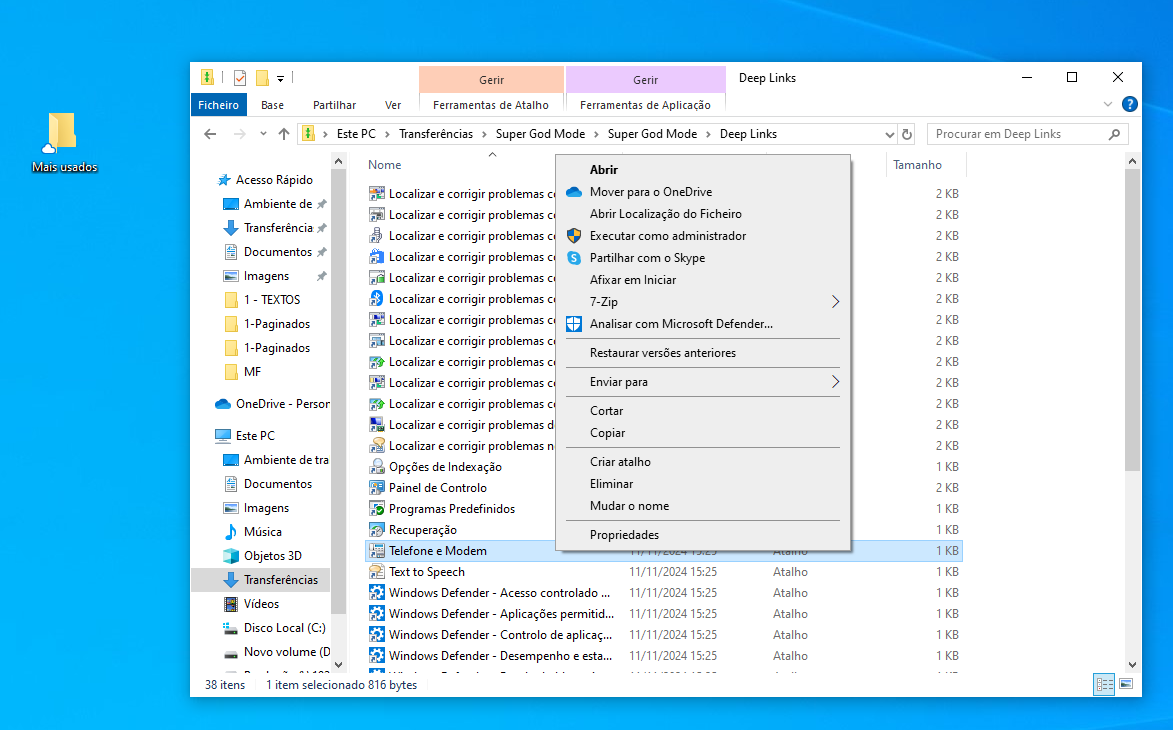Screen dimensions: 1173x730
Task: Switch to details view icon
Action: (x=1104, y=684)
